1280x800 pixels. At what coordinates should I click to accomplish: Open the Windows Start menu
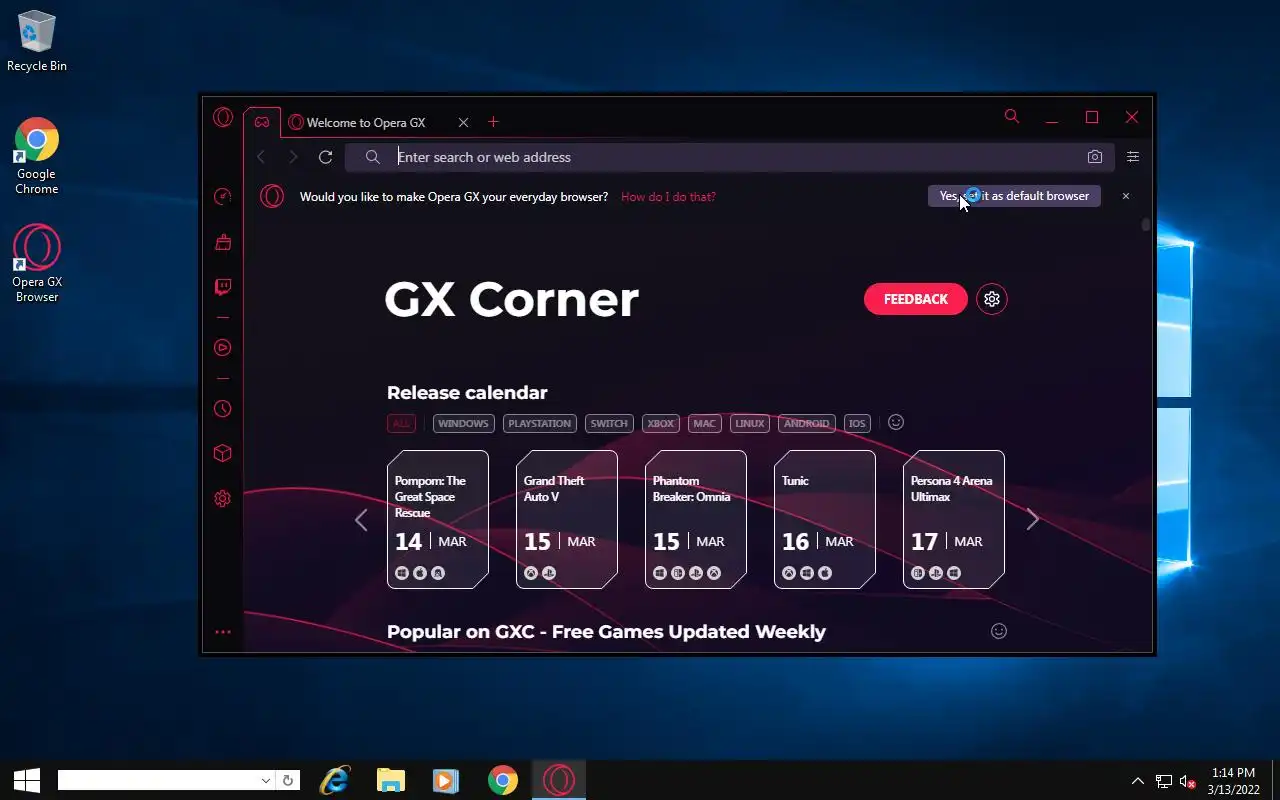(x=27, y=780)
